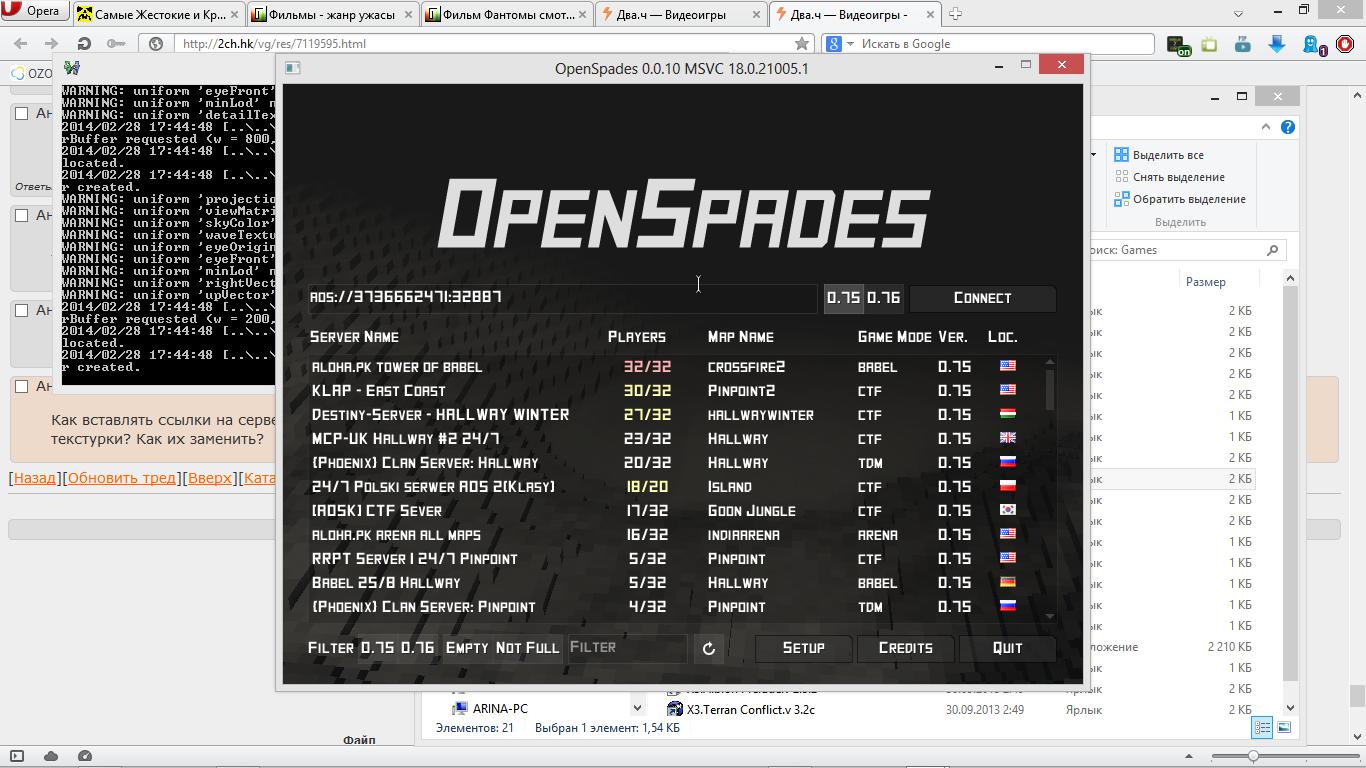
Task: Click the server address input field
Action: (562, 298)
